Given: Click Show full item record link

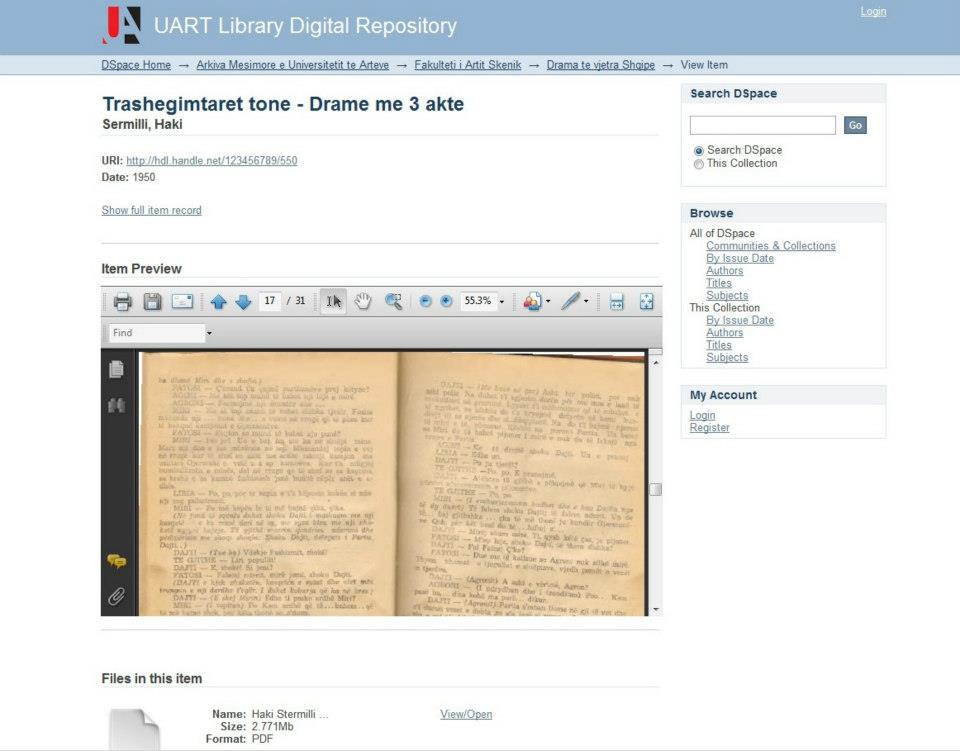Looking at the screenshot, I should 151,210.
